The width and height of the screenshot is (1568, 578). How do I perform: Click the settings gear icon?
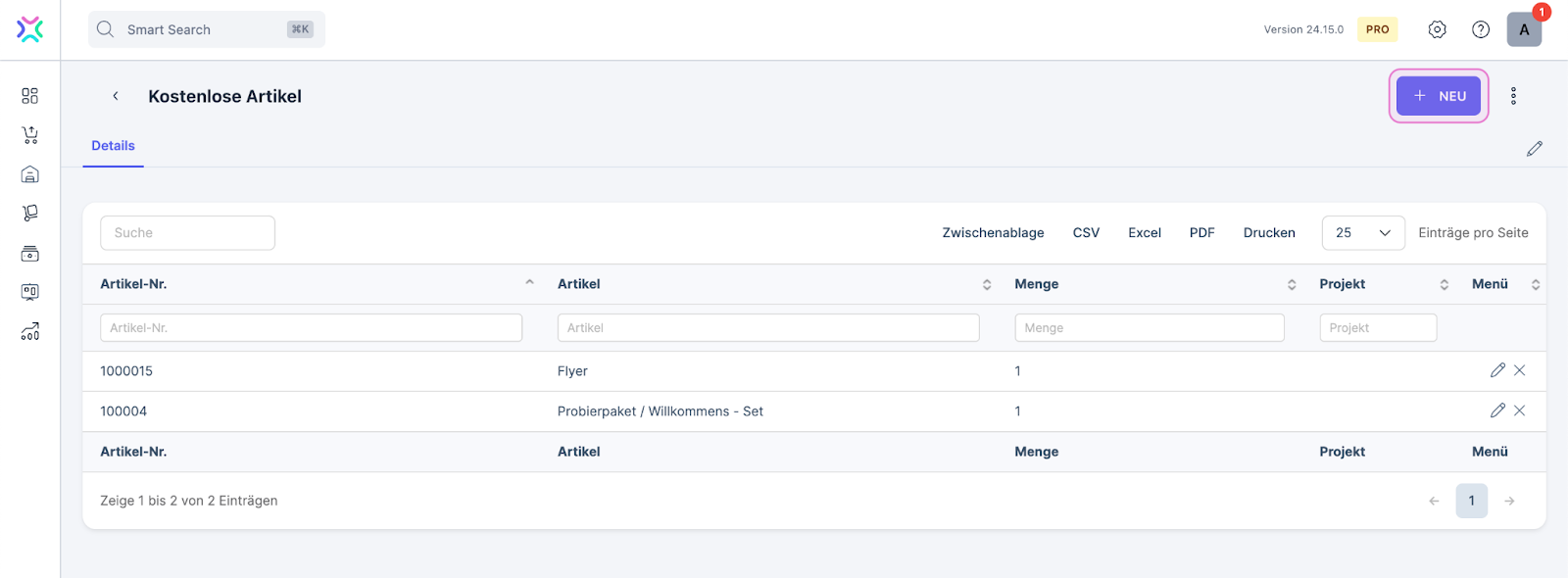tap(1437, 29)
